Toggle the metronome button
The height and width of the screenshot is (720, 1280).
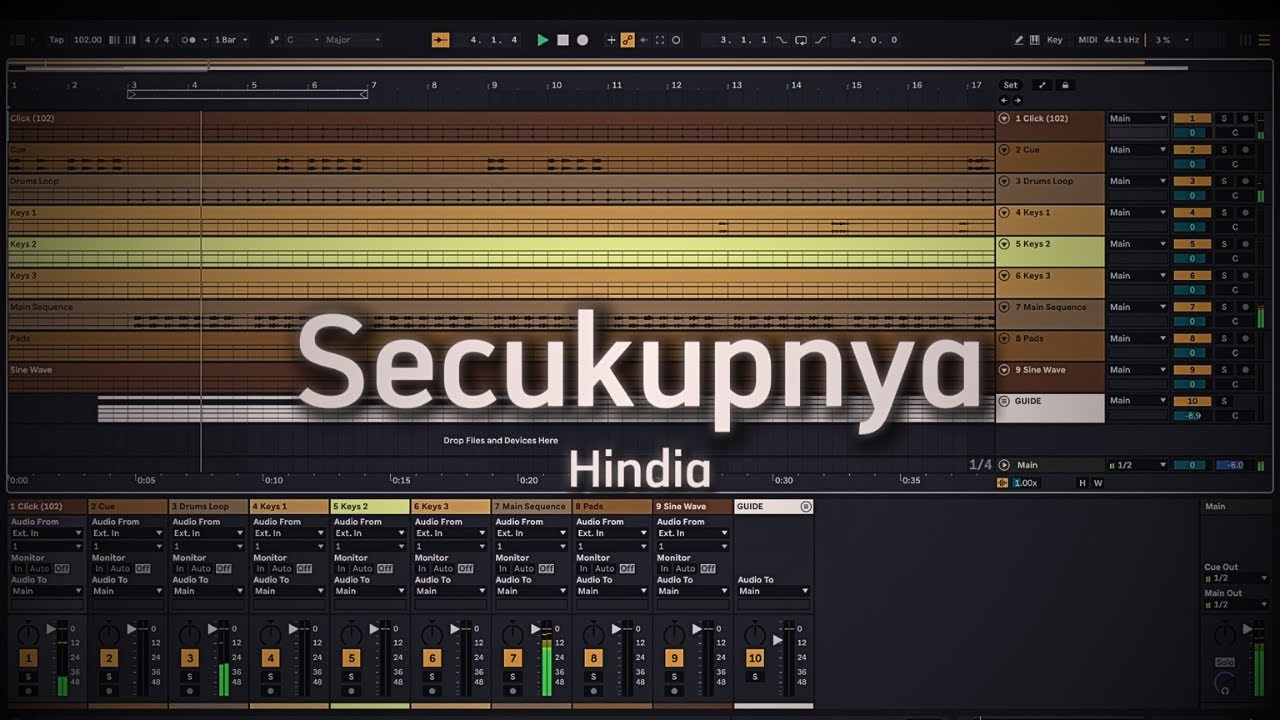(188, 40)
